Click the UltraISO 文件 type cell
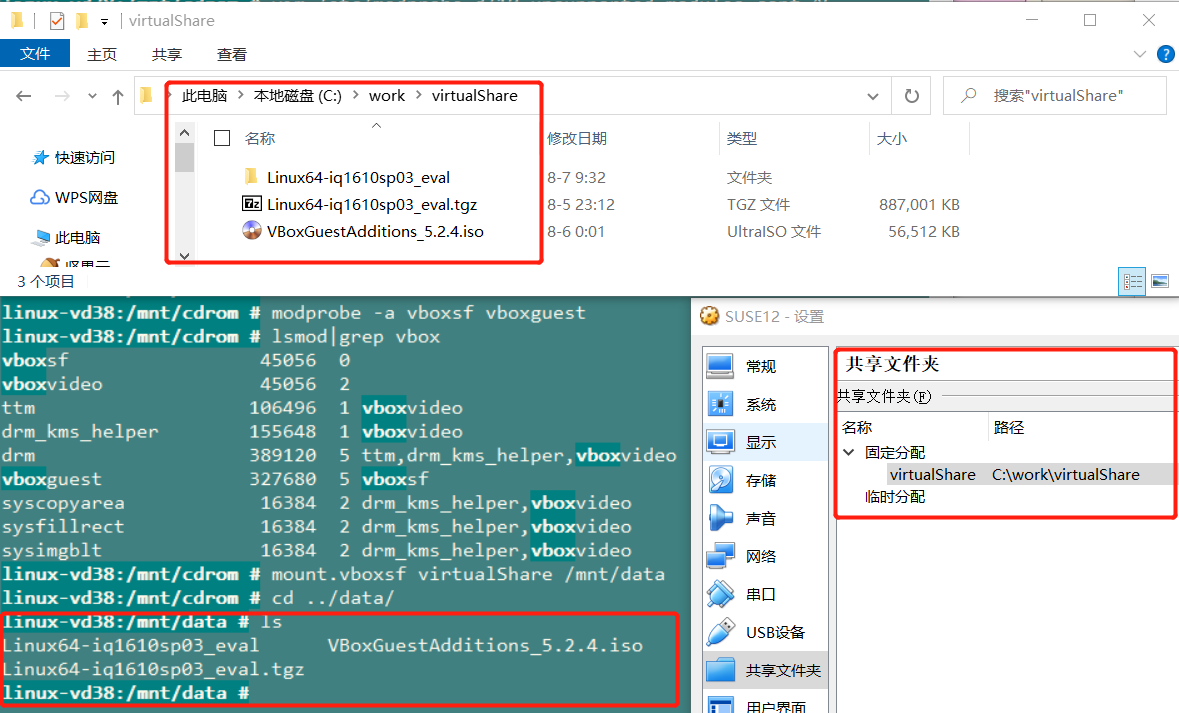The height and width of the screenshot is (713, 1179). tap(774, 232)
